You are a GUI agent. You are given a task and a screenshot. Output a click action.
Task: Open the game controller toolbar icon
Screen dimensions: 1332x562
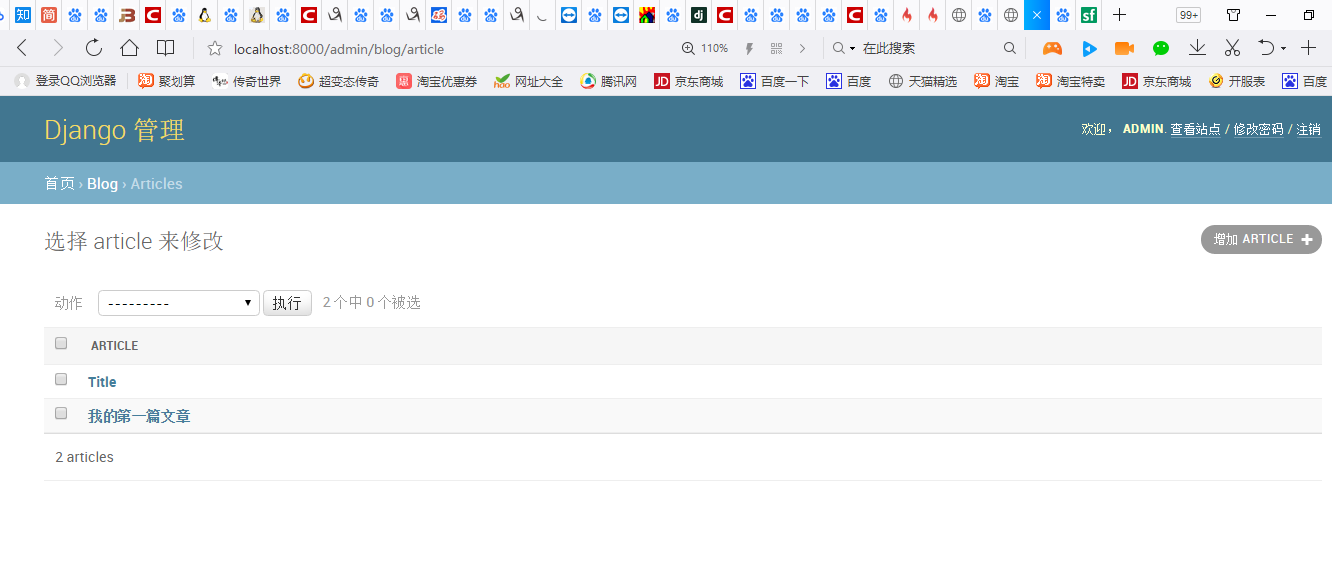tap(1052, 48)
